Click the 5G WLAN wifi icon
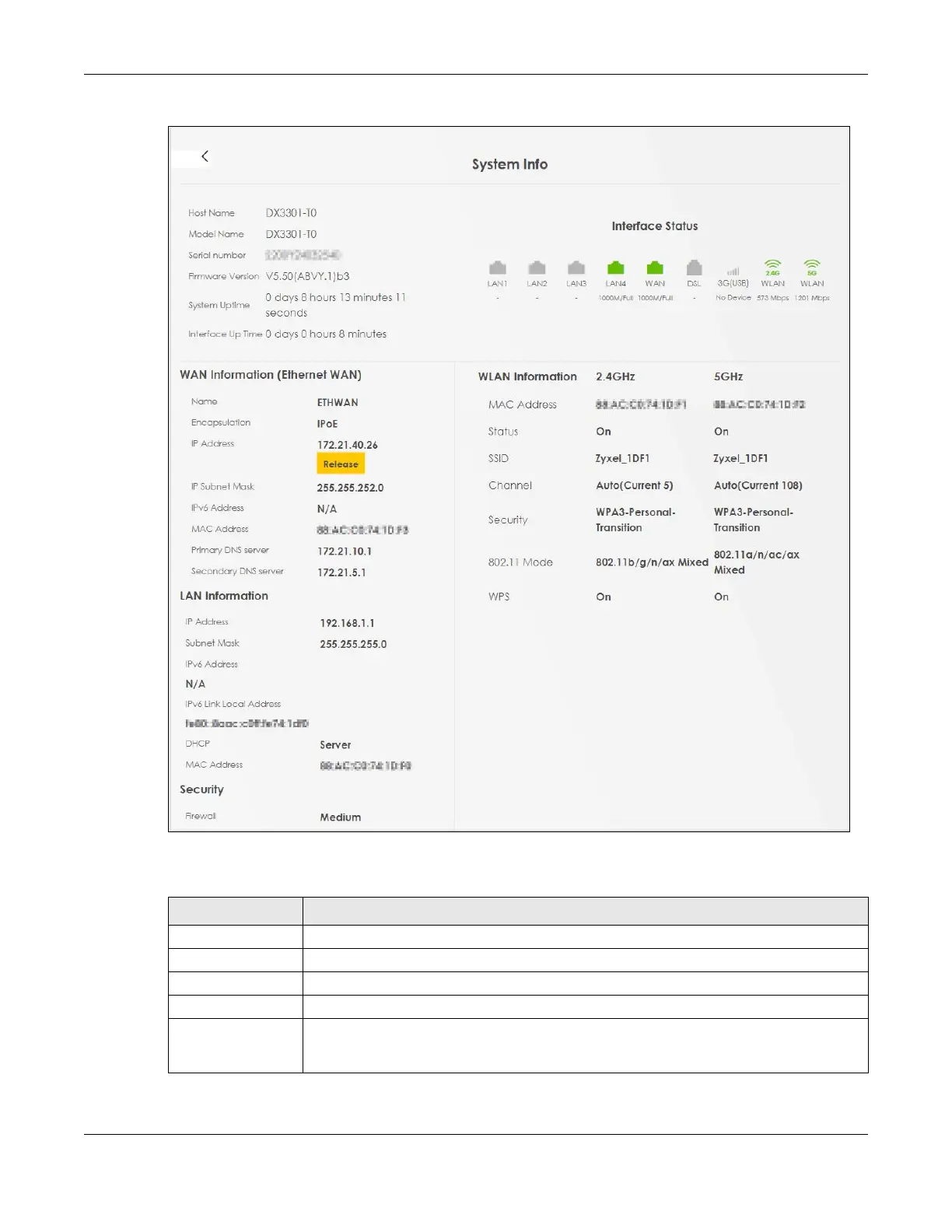This screenshot has width=952, height=1232. tap(812, 268)
